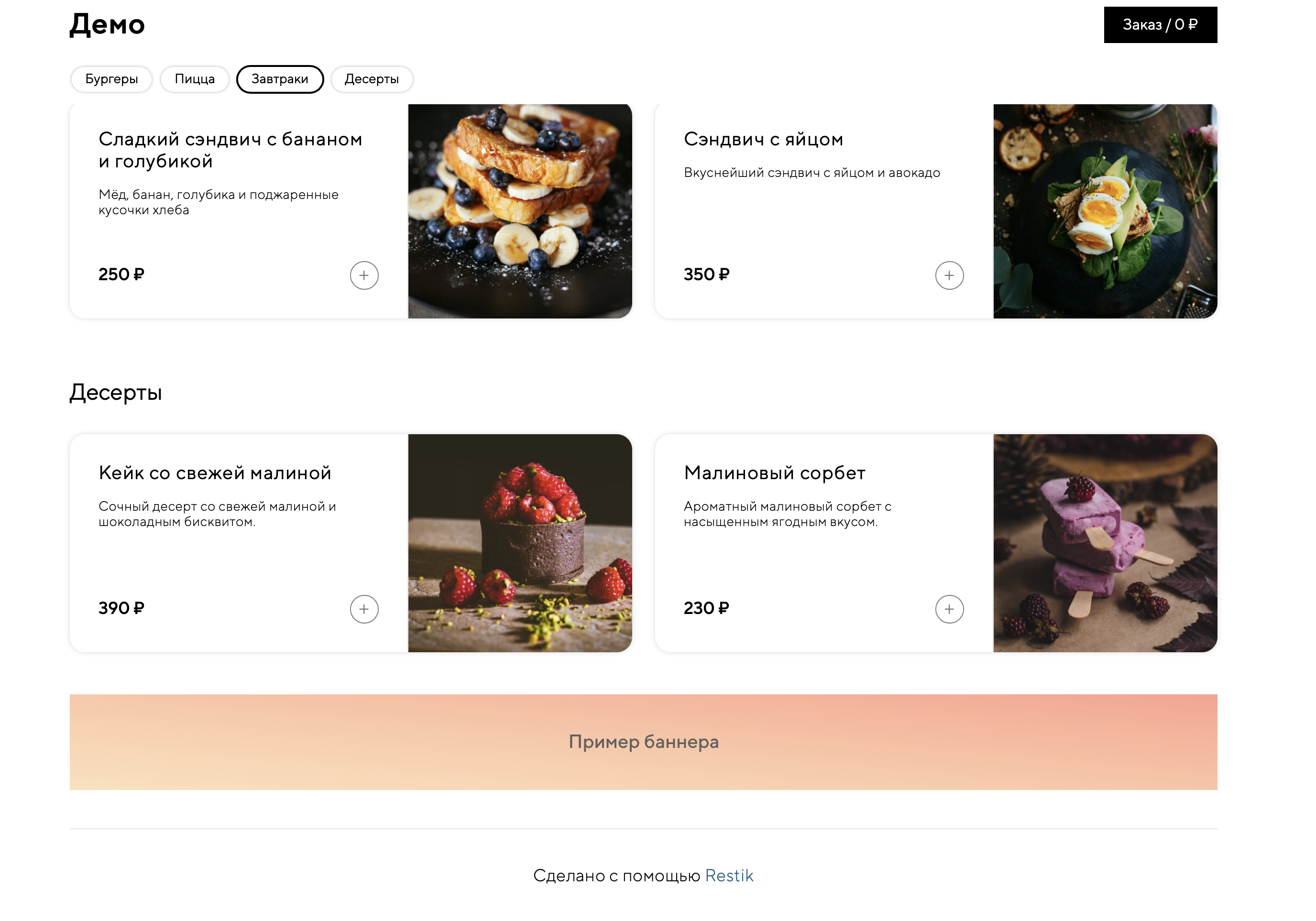
Task: Open the banana blueberry sandwich photo
Action: point(520,211)
